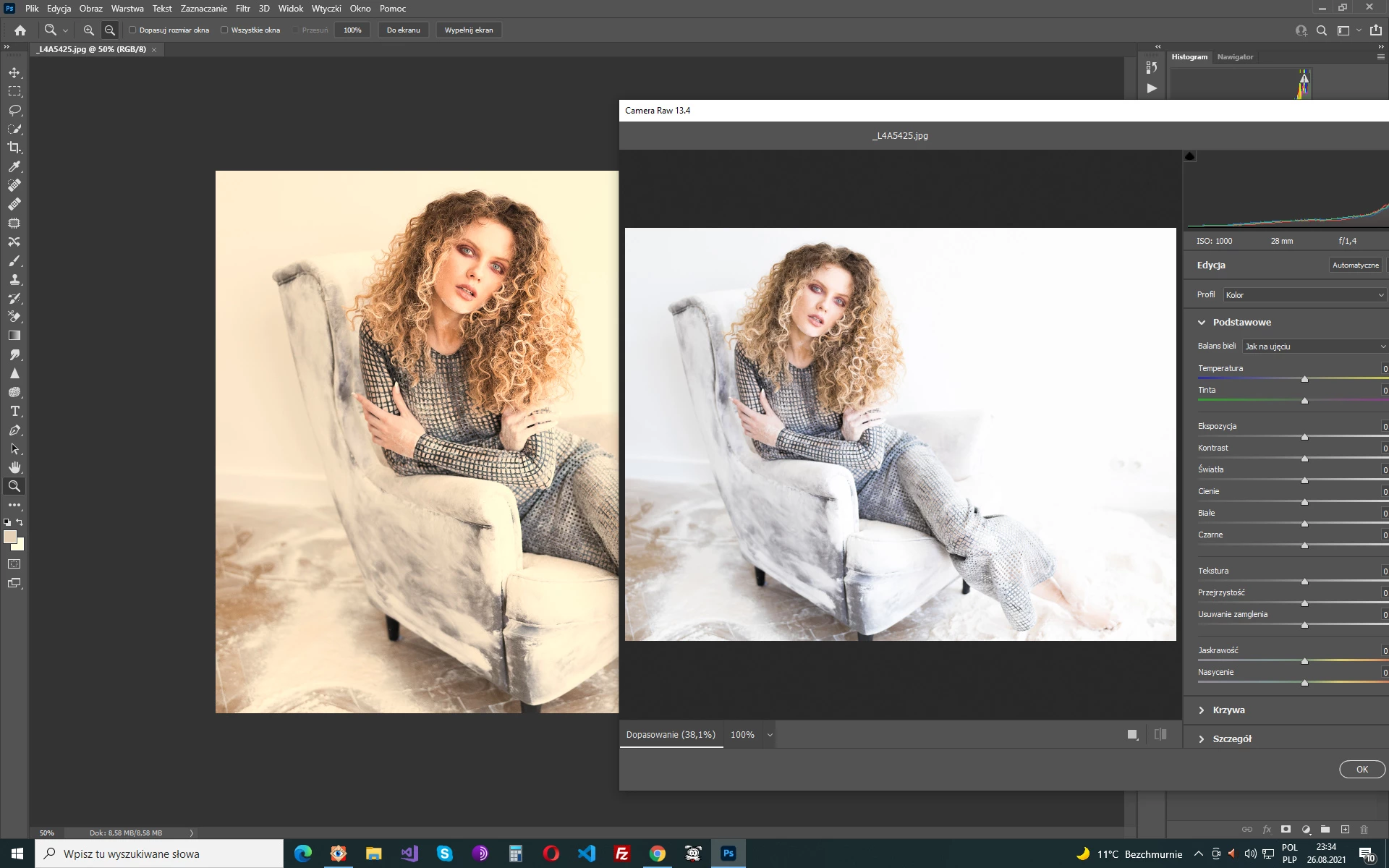Select the Move tool

[14, 72]
